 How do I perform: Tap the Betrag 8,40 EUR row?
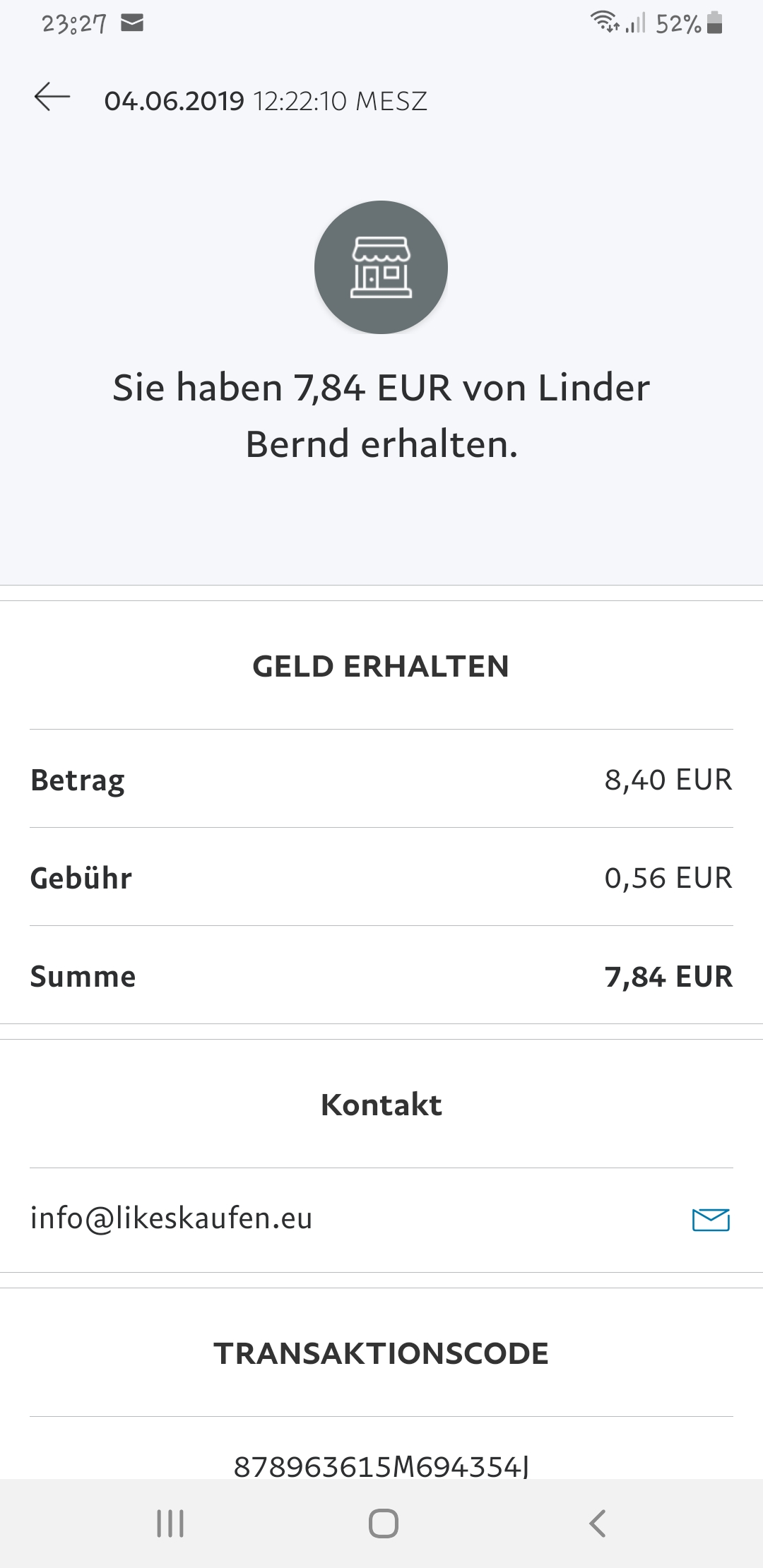(x=381, y=780)
